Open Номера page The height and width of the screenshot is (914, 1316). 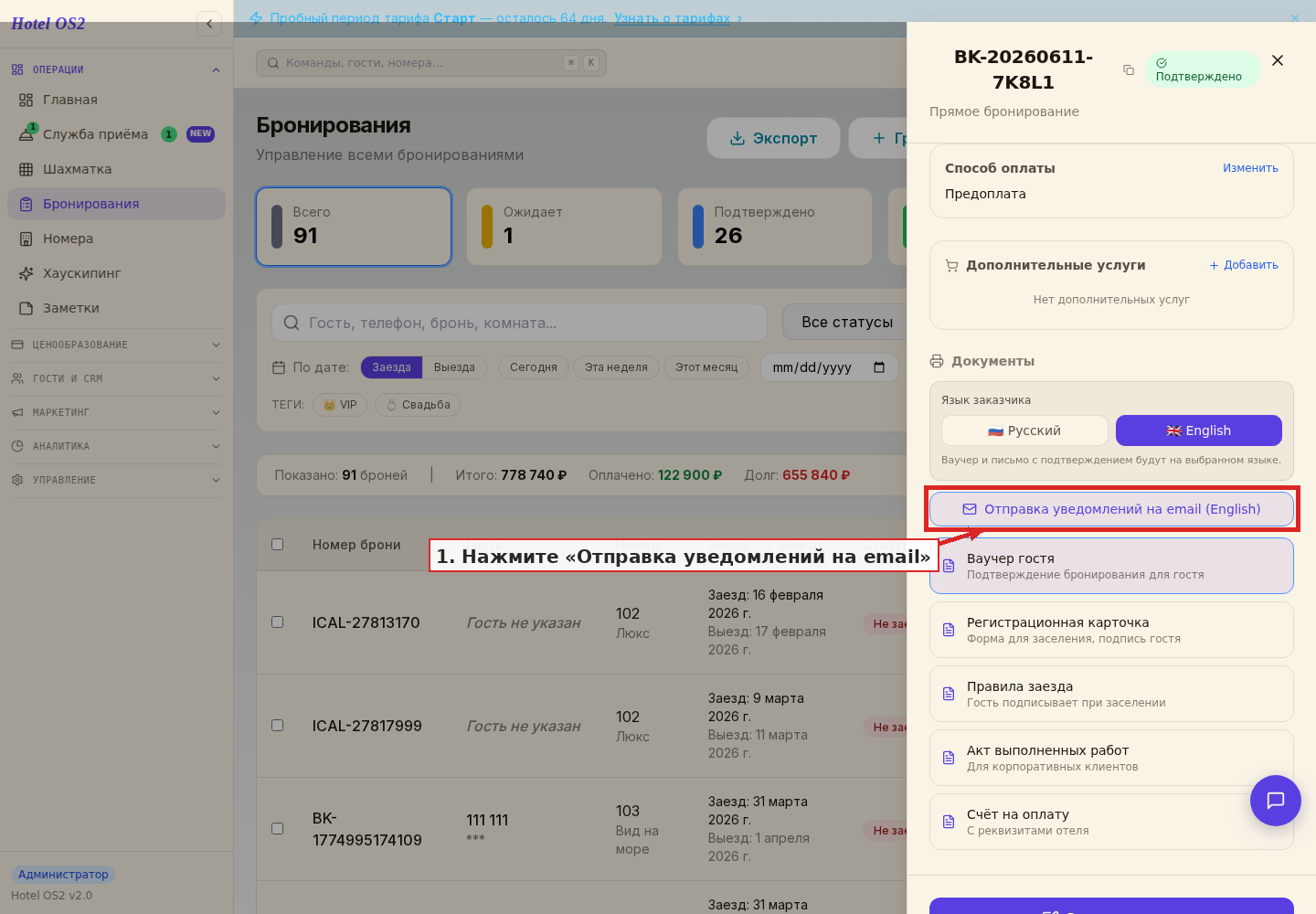pyautogui.click(x=116, y=239)
